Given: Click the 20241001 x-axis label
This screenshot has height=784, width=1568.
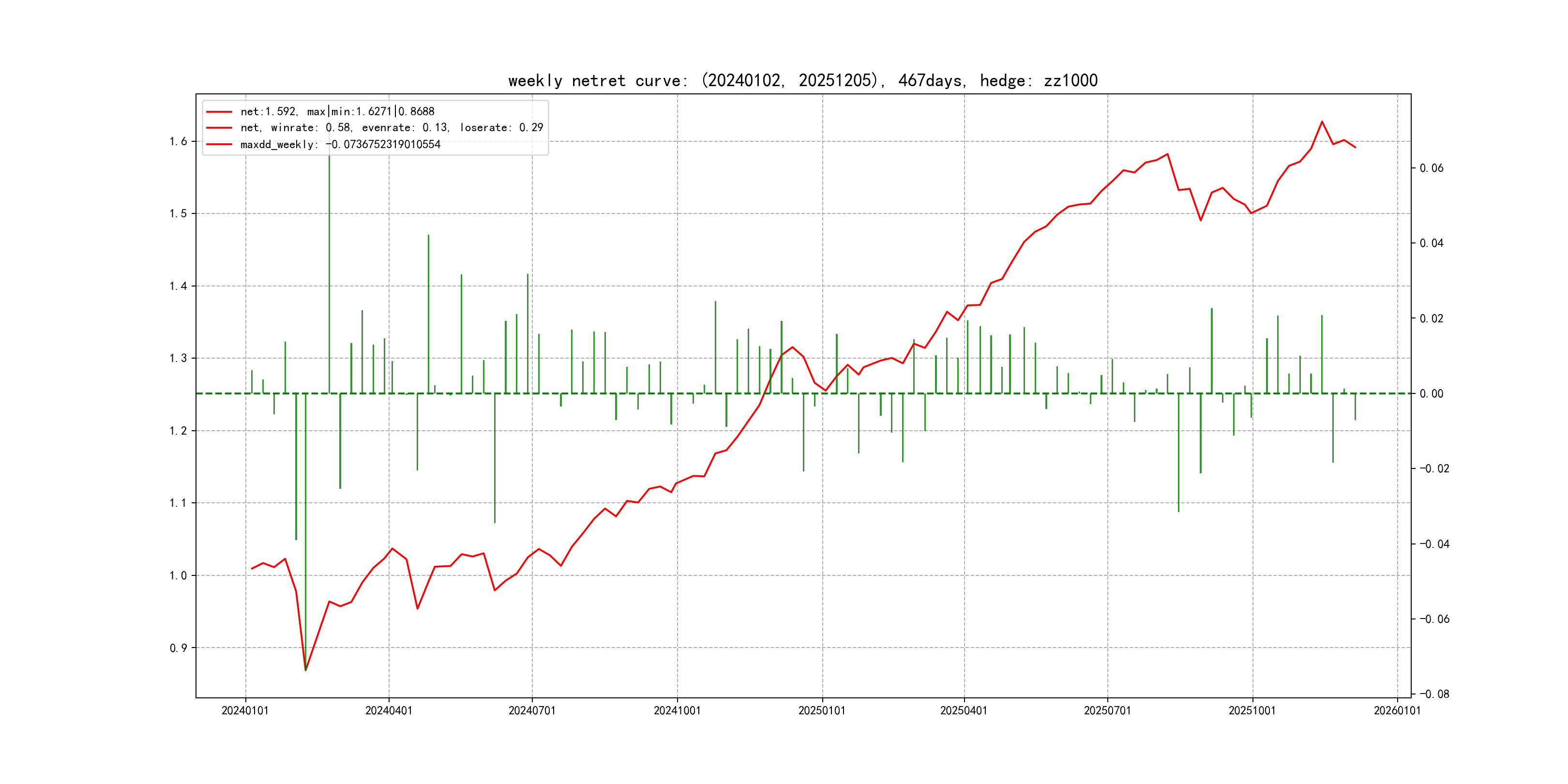Looking at the screenshot, I should (x=677, y=710).
